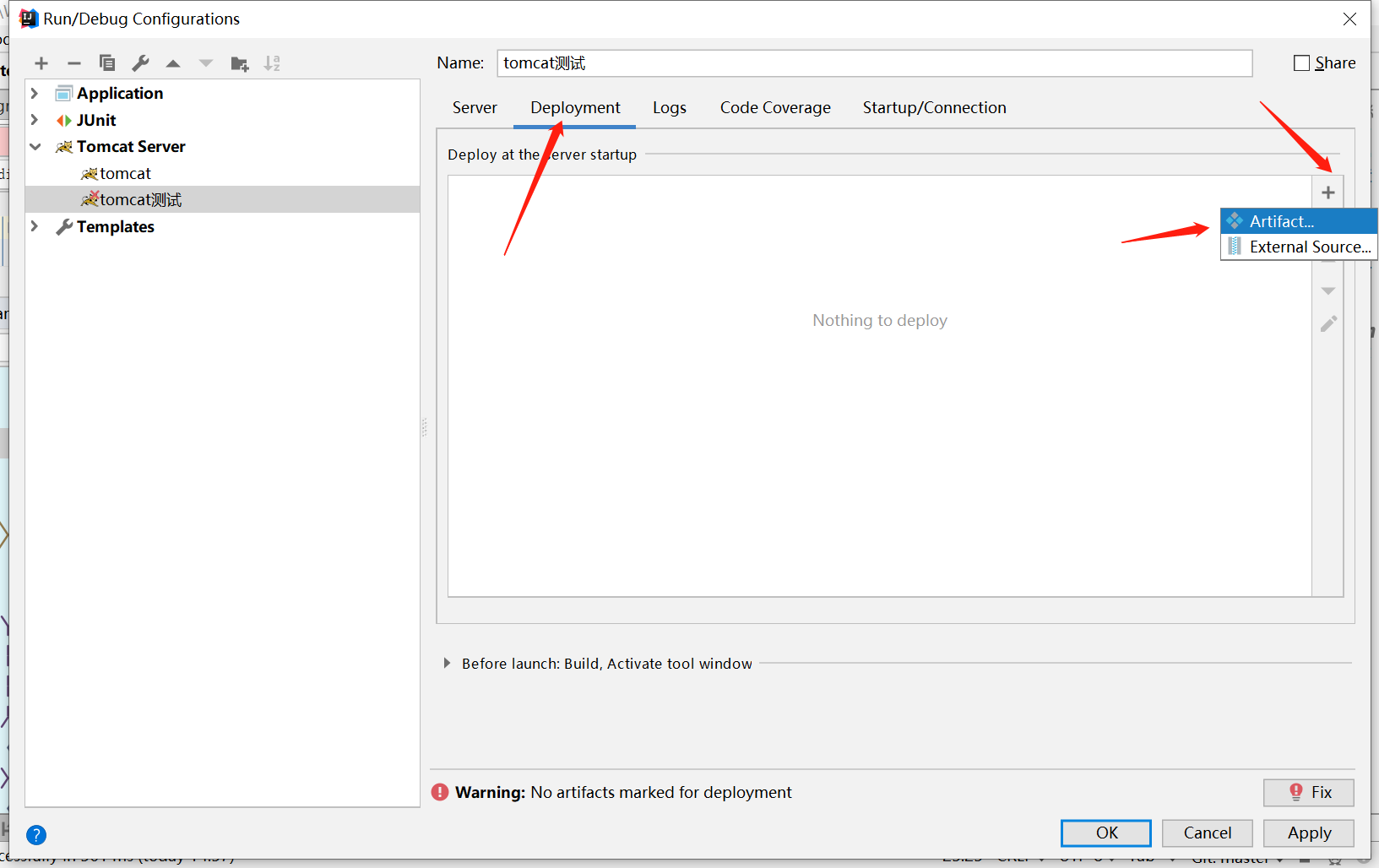Image resolution: width=1379 pixels, height=868 pixels.
Task: Move configuration down in left toolbar
Action: (206, 63)
